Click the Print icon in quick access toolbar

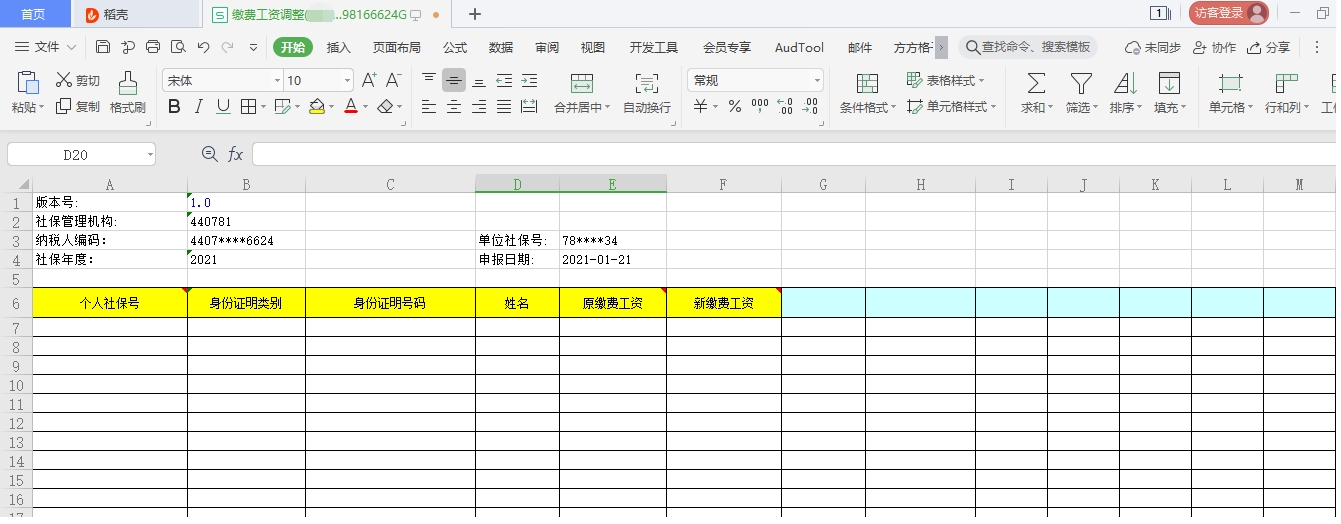(x=153, y=47)
